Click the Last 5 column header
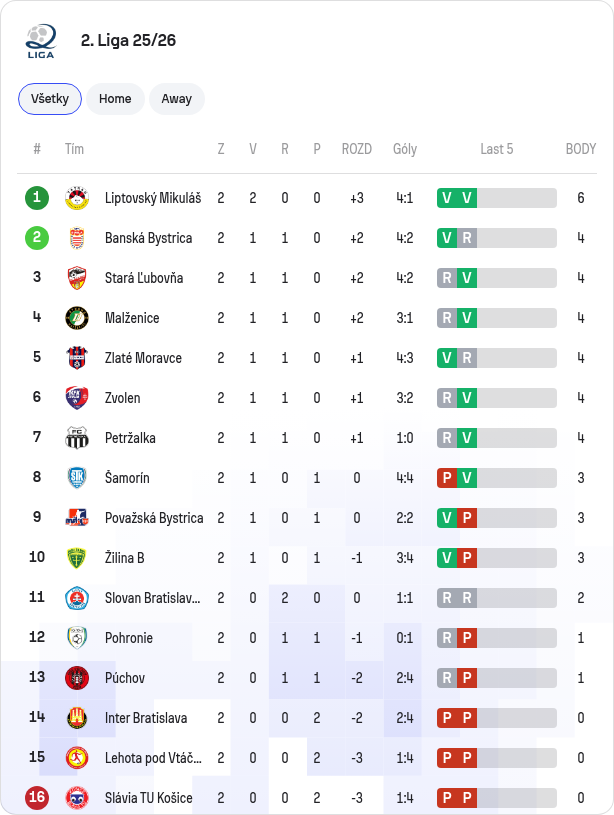Screen dimensions: 614x815 [497, 149]
